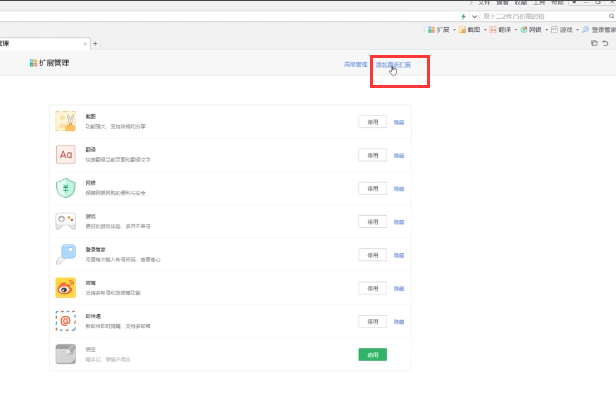
Task: Click the 翻译 toolbar icon in the browser bar
Action: click(x=493, y=30)
